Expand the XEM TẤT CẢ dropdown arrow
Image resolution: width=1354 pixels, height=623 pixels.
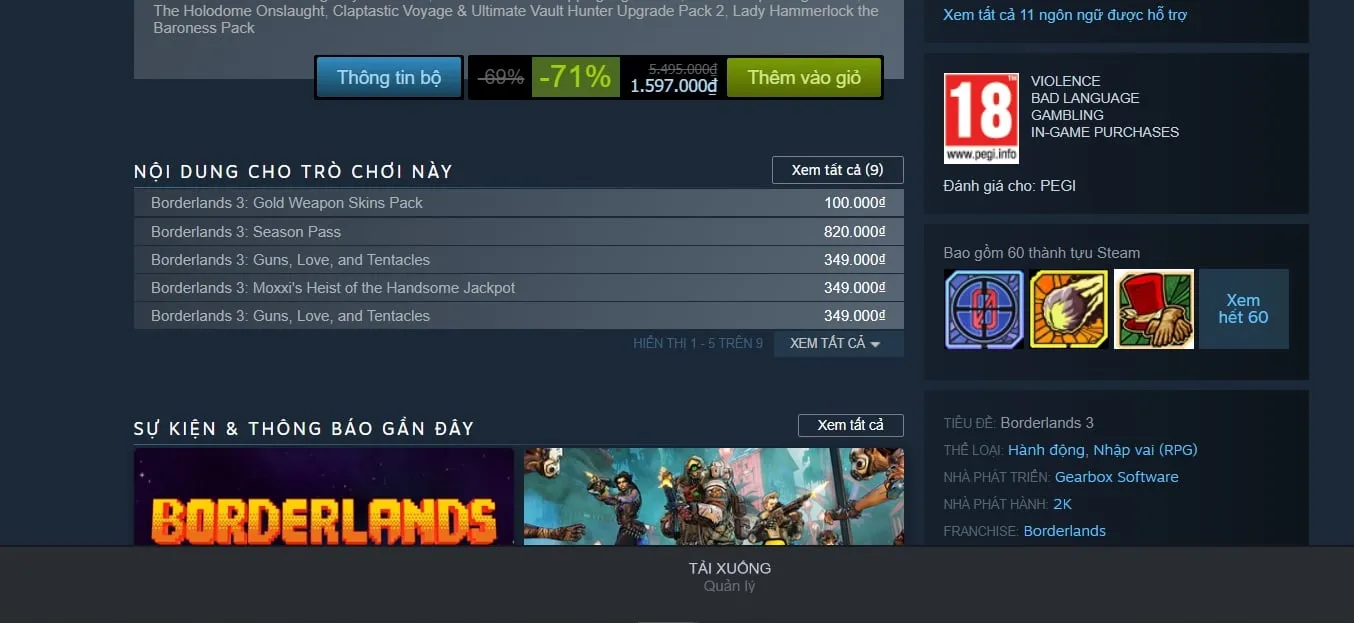838,343
